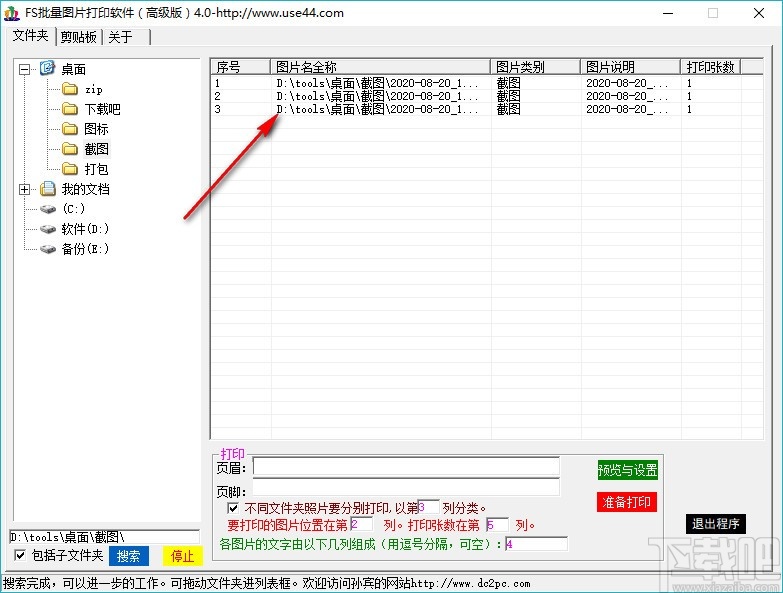783x593 pixels.
Task: Select the 软件(D:) tree item label
Action: pyautogui.click(x=85, y=229)
